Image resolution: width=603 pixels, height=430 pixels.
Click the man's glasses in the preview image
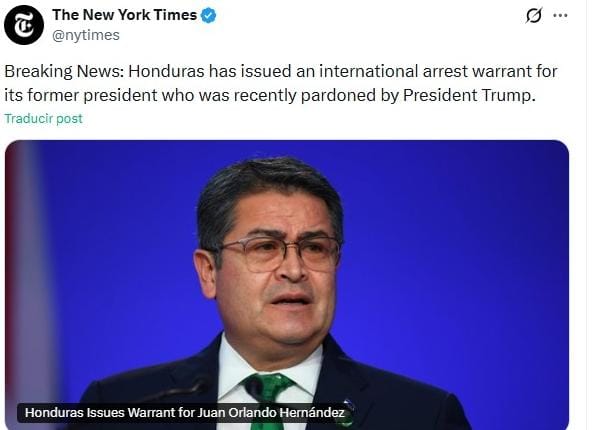280,253
